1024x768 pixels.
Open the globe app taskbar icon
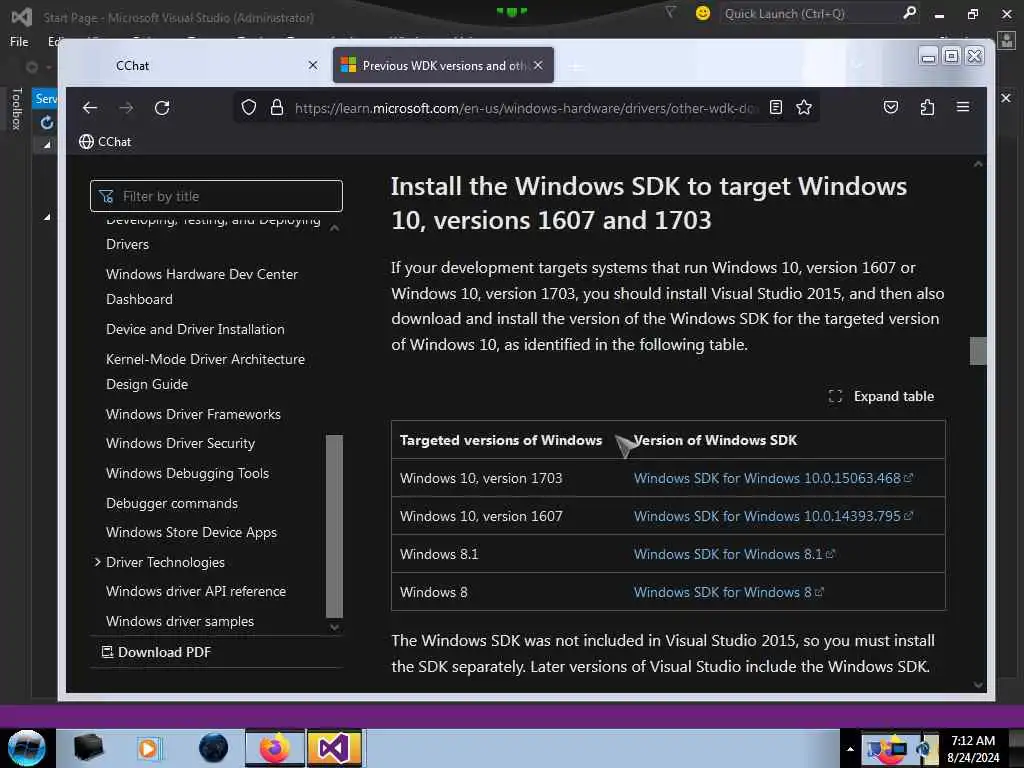(x=213, y=748)
